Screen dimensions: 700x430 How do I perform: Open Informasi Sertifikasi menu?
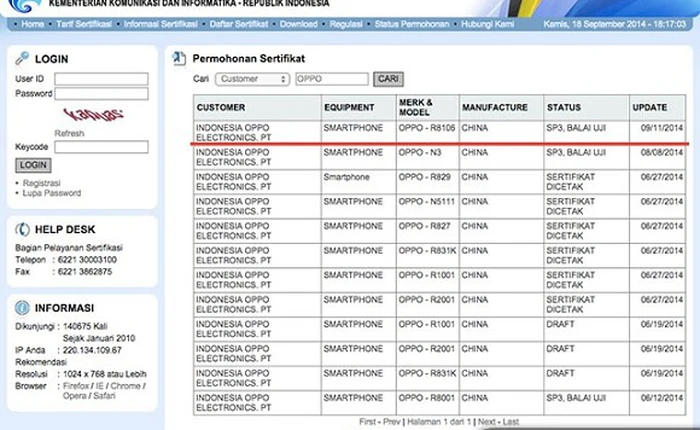159,24
